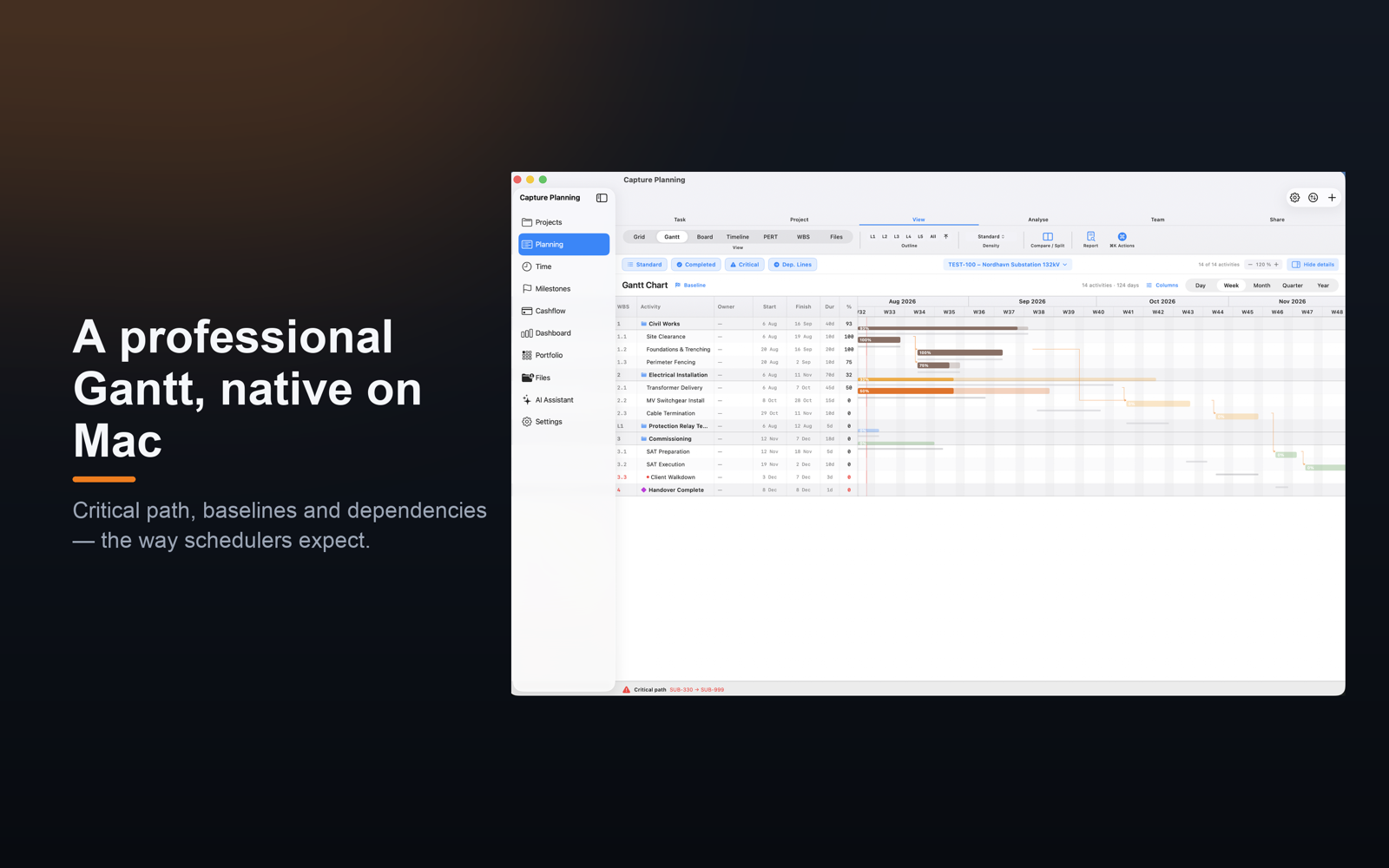
Task: Show all outline levels
Action: pyautogui.click(x=933, y=237)
